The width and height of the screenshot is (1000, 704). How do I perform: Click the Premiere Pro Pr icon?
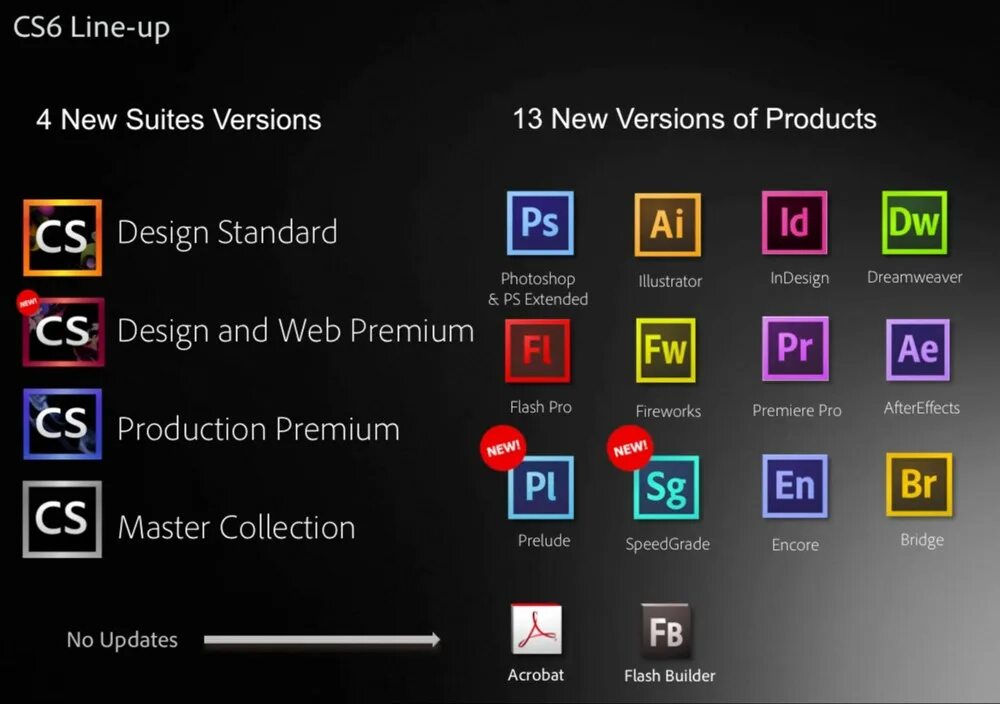click(x=795, y=348)
